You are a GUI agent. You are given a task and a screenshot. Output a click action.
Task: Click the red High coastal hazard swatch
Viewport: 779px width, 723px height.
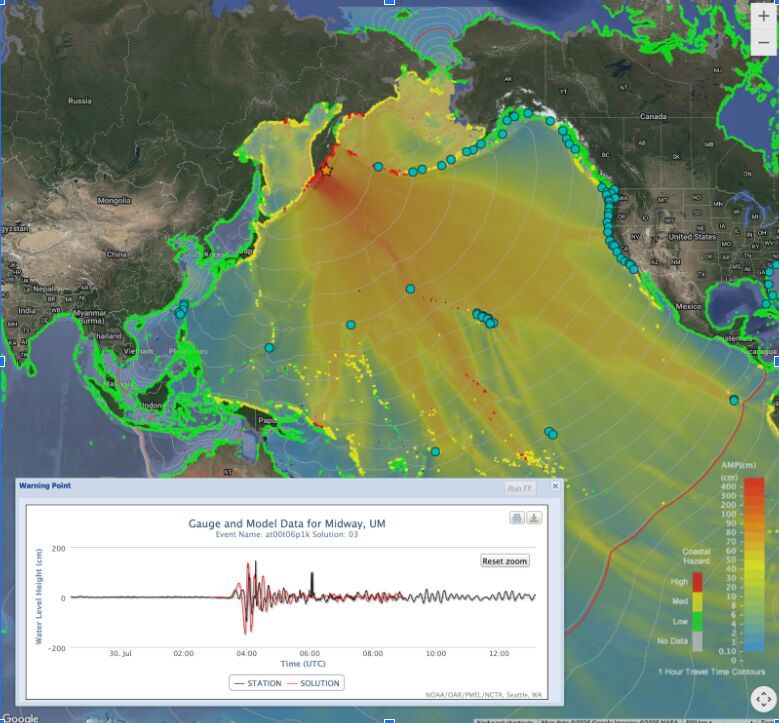(x=697, y=582)
